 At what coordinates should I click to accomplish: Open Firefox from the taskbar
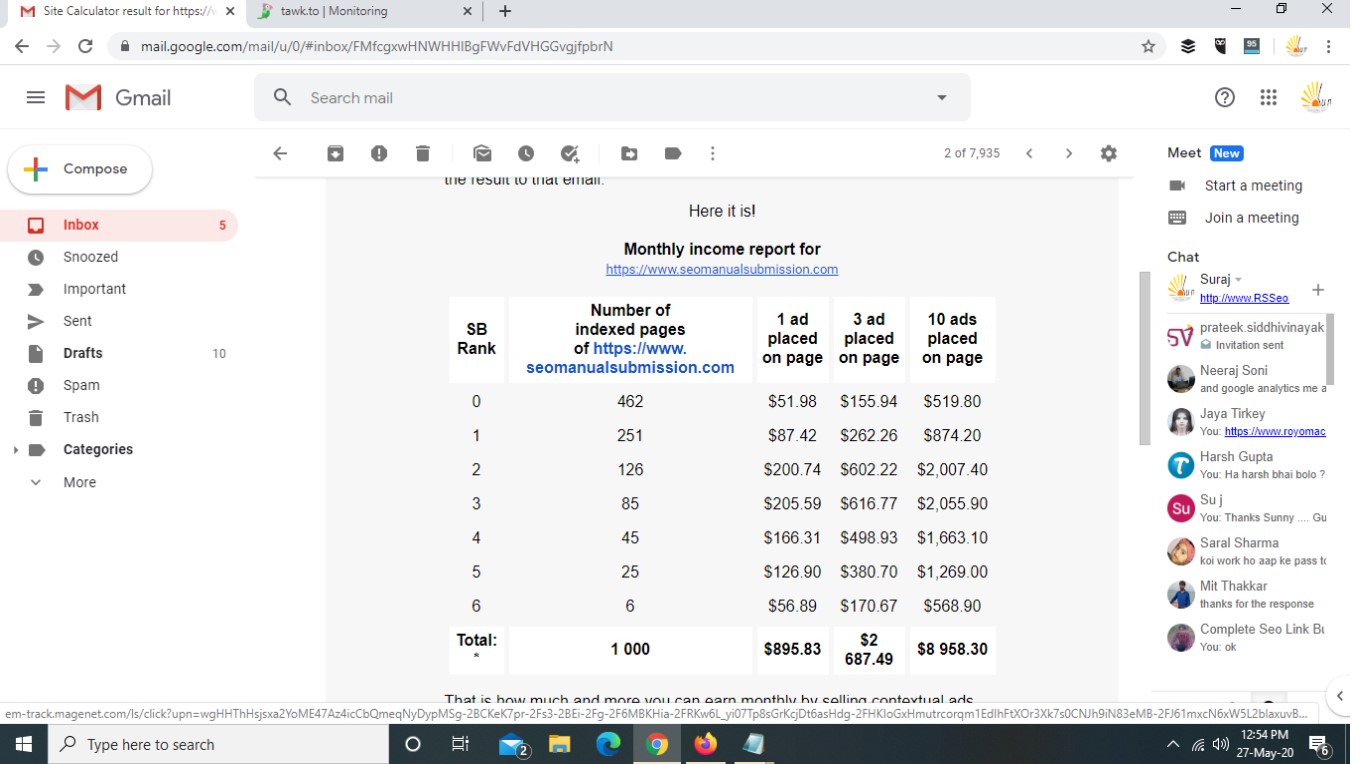705,744
